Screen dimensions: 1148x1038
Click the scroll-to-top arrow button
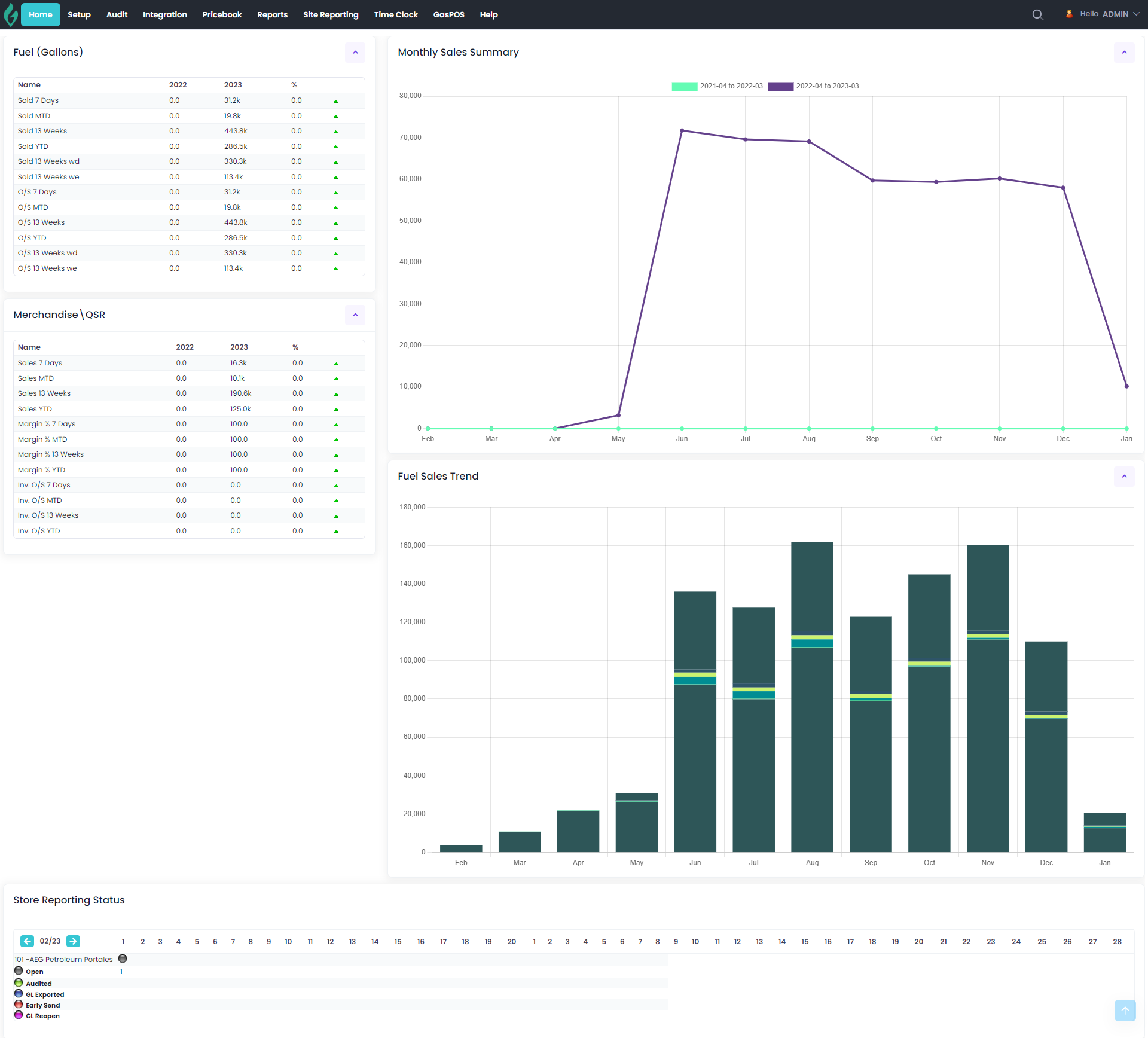coord(1125,1010)
